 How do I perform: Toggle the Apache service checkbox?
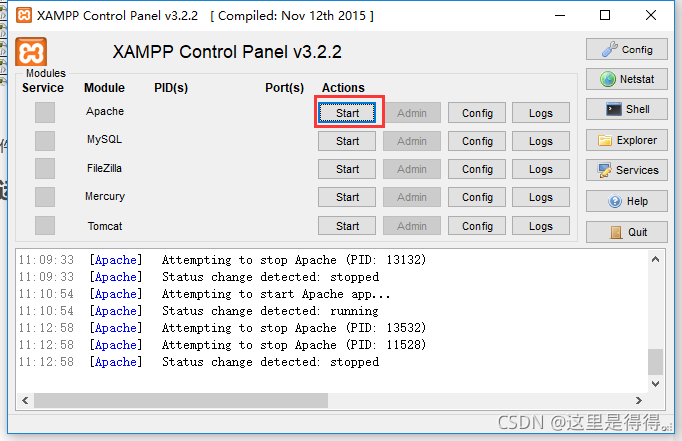(45, 112)
